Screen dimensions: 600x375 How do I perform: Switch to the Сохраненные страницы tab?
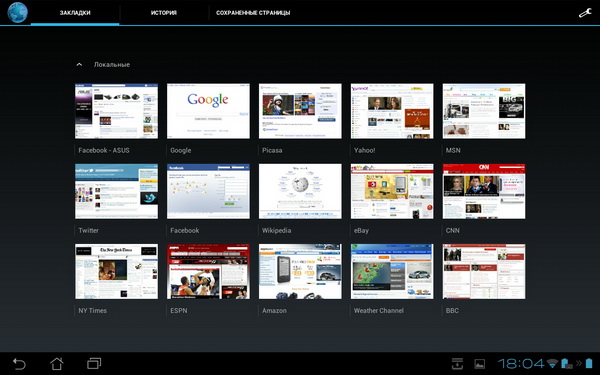coord(253,13)
